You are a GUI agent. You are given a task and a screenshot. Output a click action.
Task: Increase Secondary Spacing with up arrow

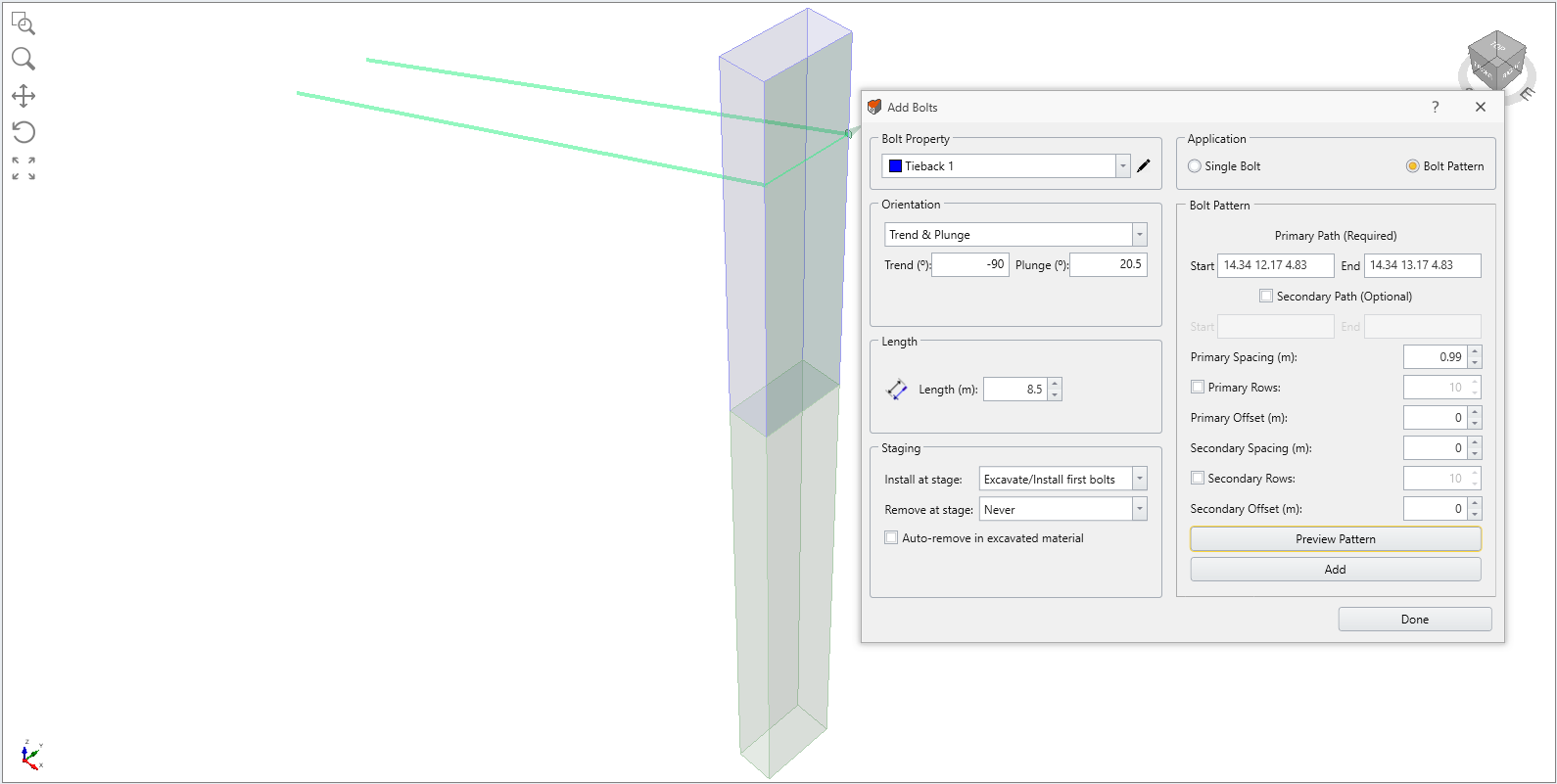tap(1475, 442)
